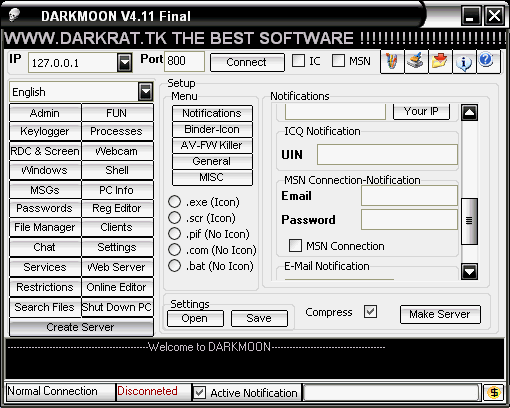Image resolution: width=510 pixels, height=408 pixels.
Task: Click the Save settings button
Action: point(259,319)
